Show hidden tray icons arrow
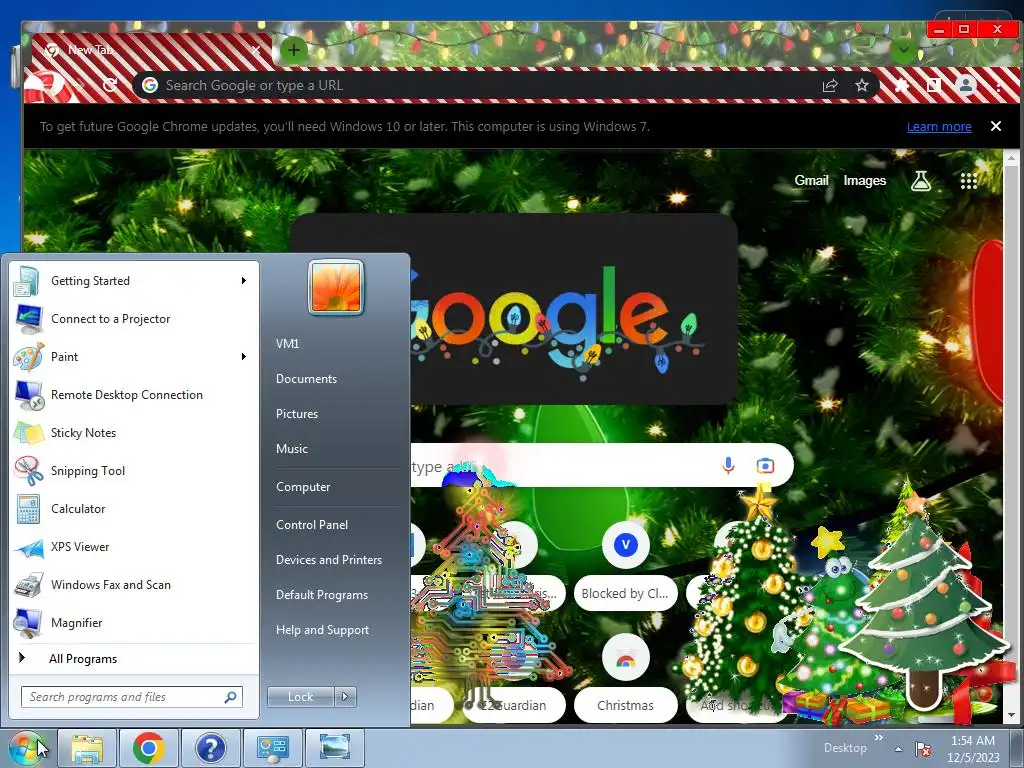 (x=899, y=749)
